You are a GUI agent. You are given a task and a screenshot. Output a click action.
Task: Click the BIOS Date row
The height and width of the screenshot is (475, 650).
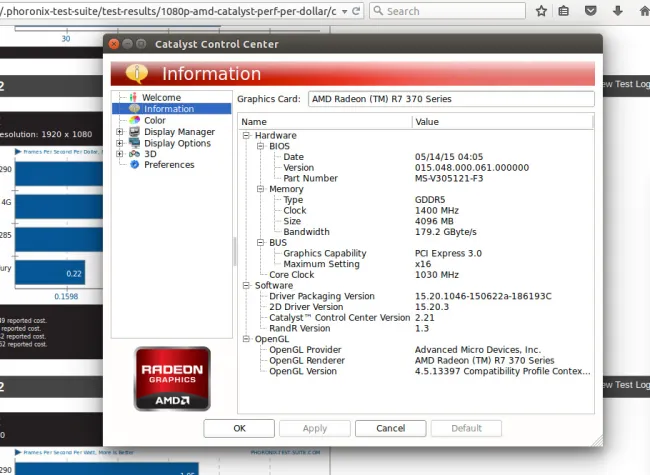point(416,157)
